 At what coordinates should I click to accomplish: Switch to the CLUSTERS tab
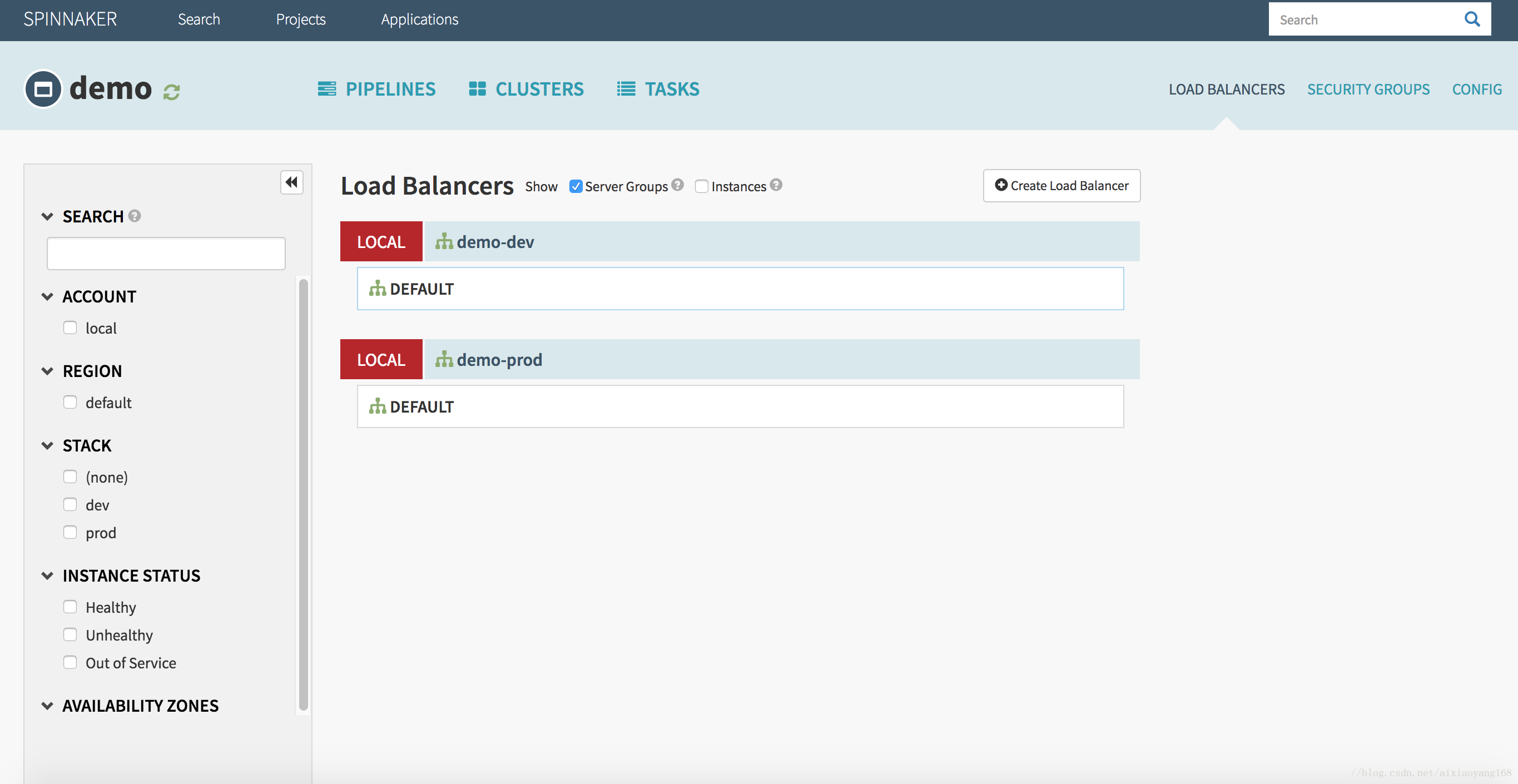(526, 89)
